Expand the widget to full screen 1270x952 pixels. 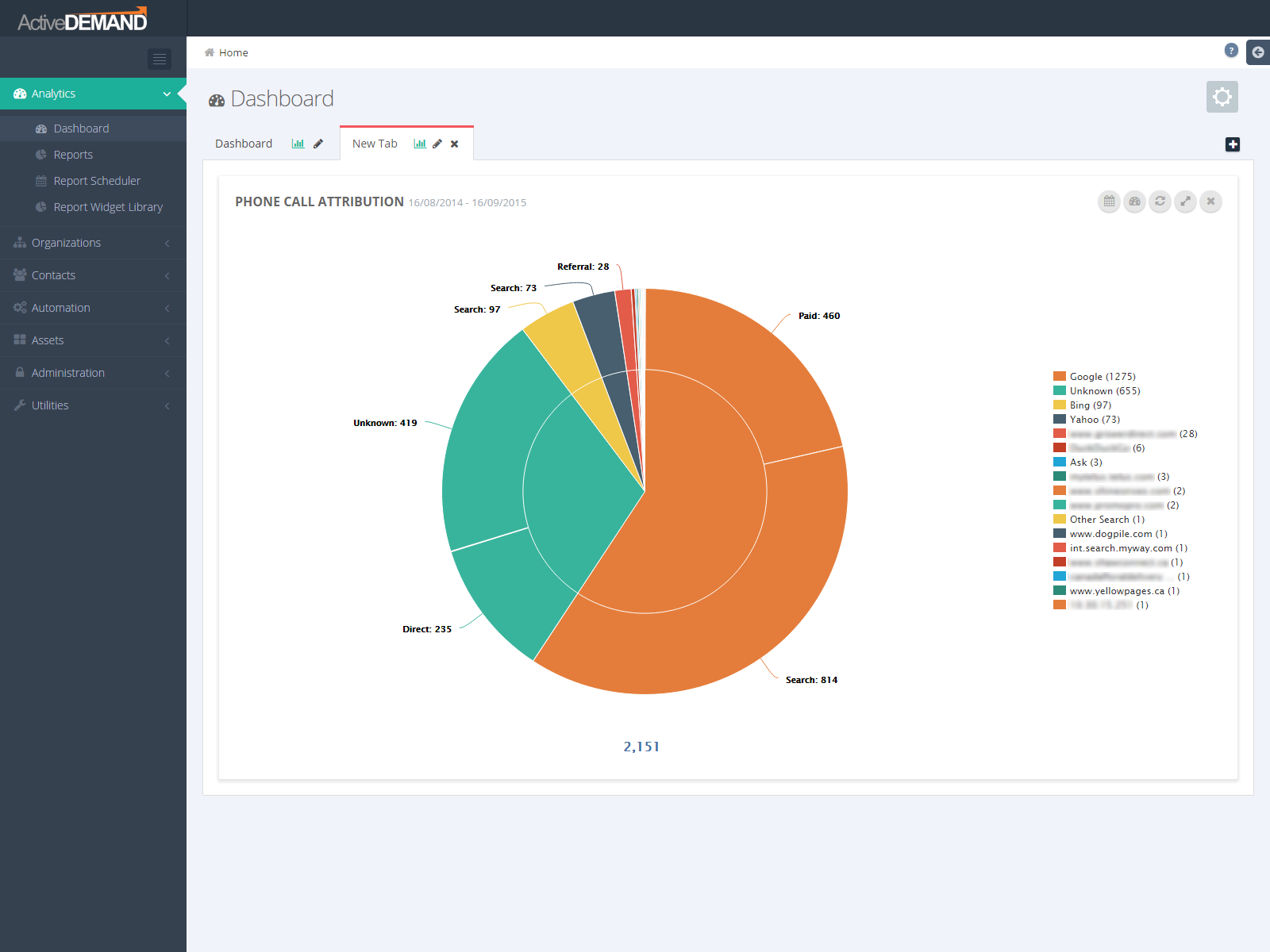pyautogui.click(x=1185, y=202)
